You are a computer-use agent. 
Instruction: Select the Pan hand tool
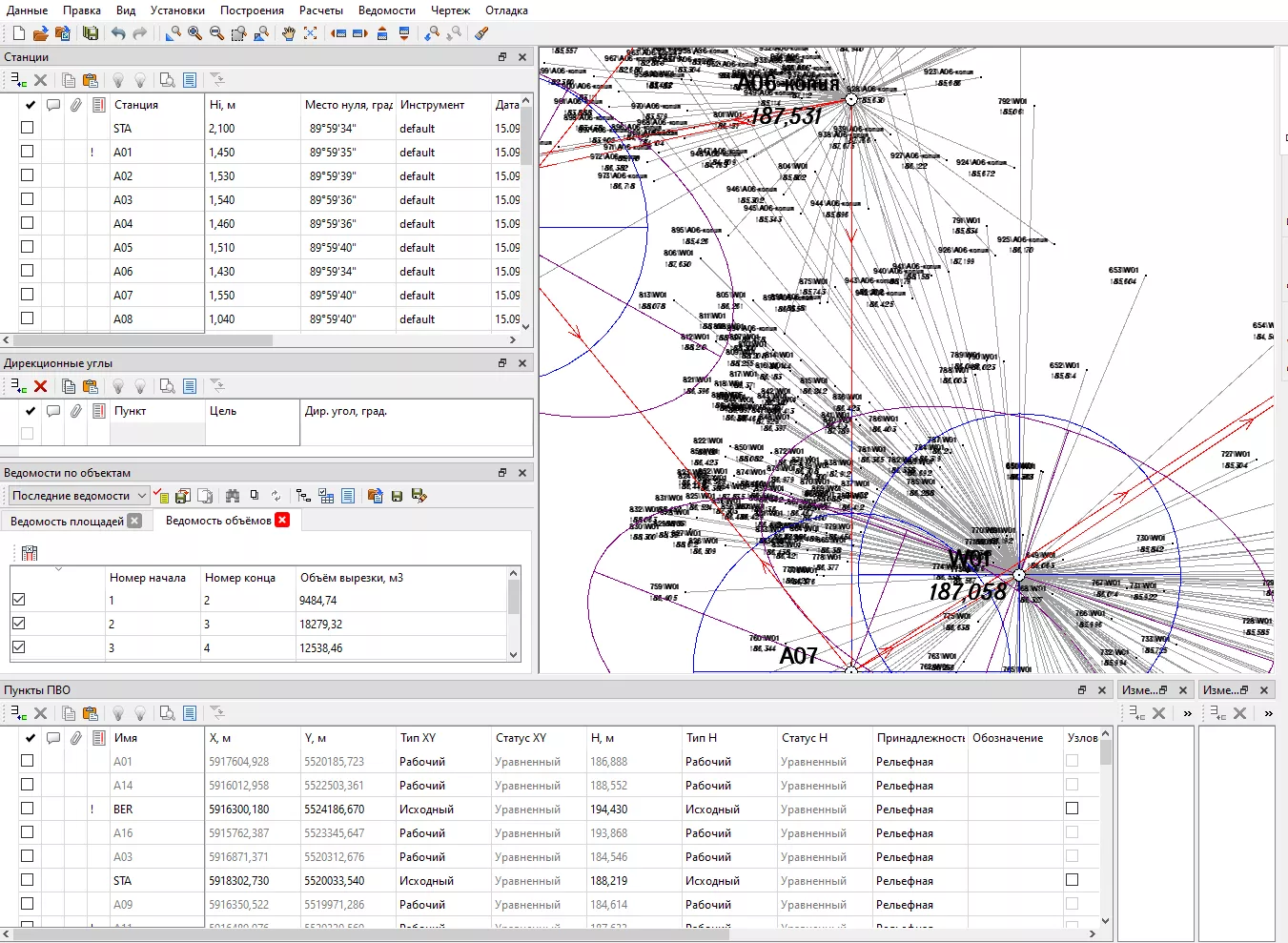tap(289, 33)
